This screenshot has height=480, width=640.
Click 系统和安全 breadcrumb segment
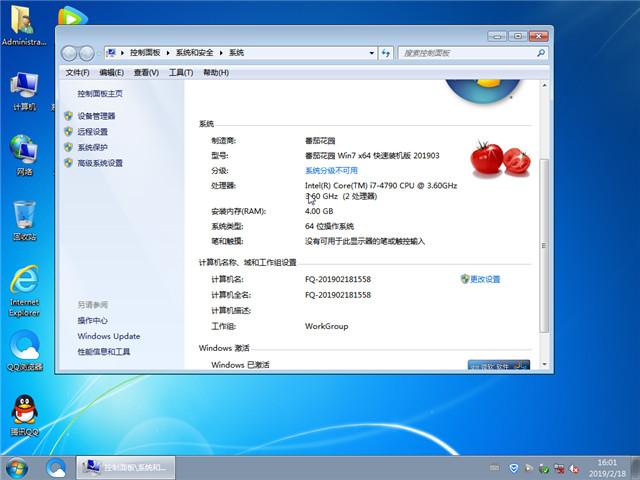point(194,53)
